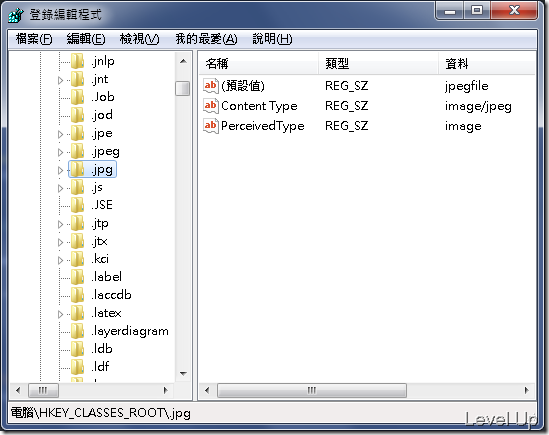Screen dimensions: 549x435
Task: Click the .layerdiagram folder icon
Action: point(77,331)
